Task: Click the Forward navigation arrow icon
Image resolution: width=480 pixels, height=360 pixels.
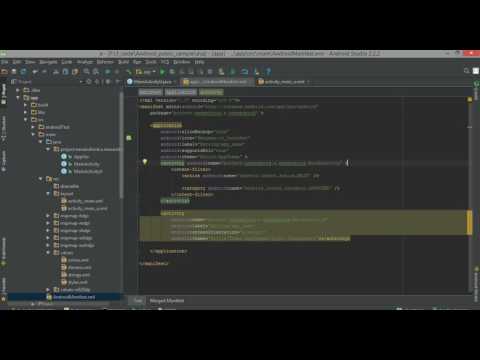Action: [117, 72]
